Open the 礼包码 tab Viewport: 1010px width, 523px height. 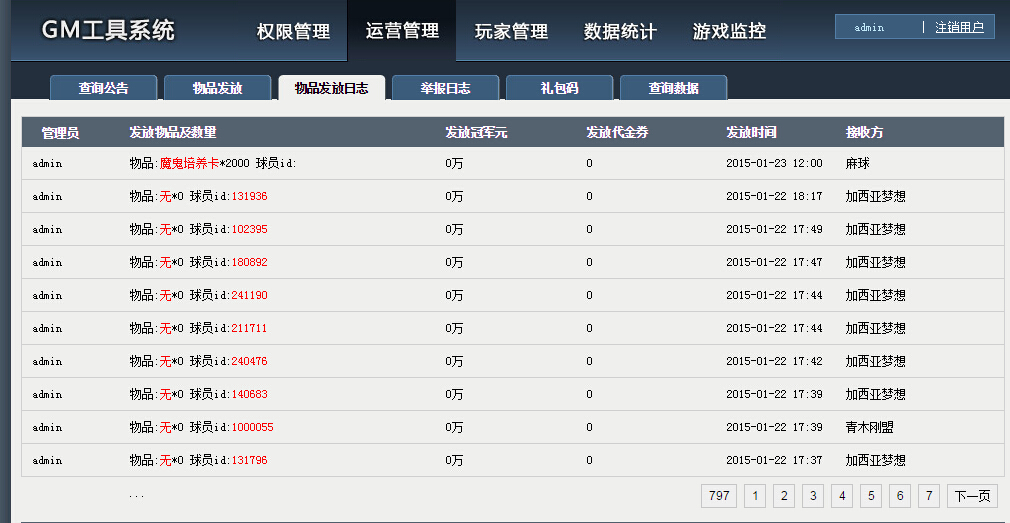(559, 88)
